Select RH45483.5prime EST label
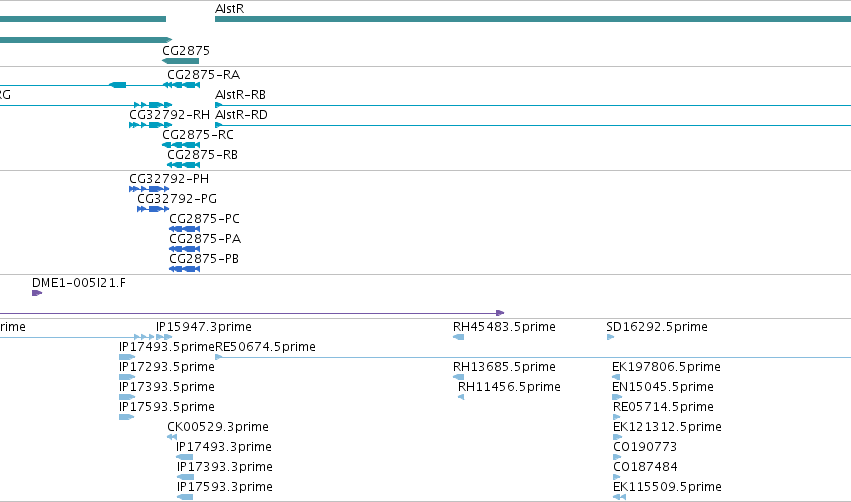Image resolution: width=851 pixels, height=502 pixels. [504, 327]
